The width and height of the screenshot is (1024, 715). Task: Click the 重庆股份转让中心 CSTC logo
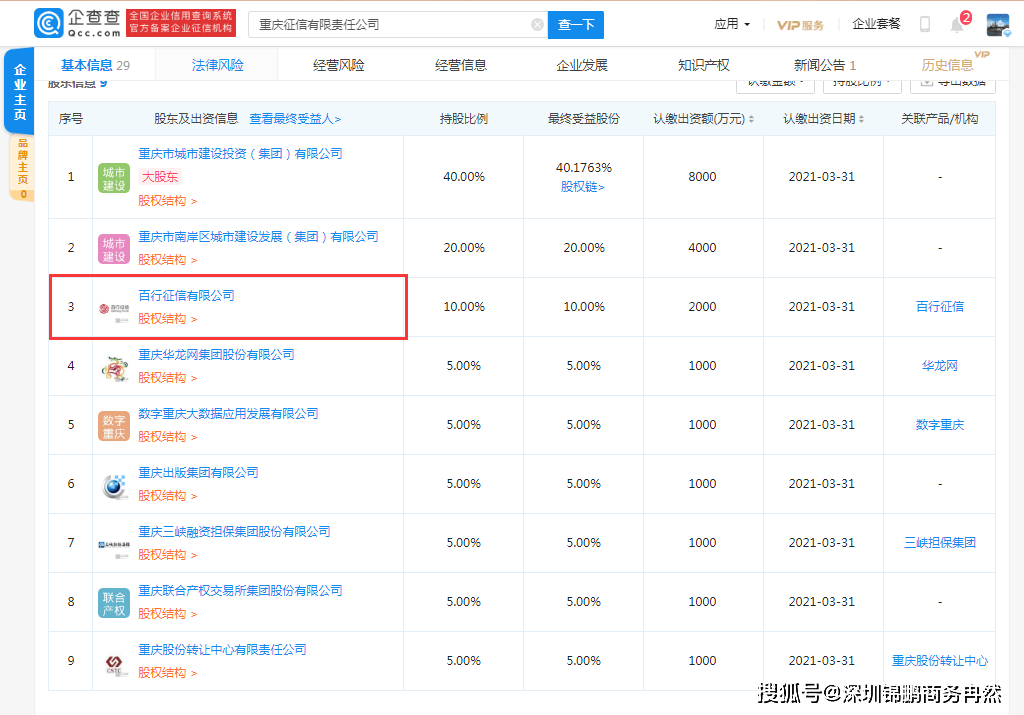point(114,664)
